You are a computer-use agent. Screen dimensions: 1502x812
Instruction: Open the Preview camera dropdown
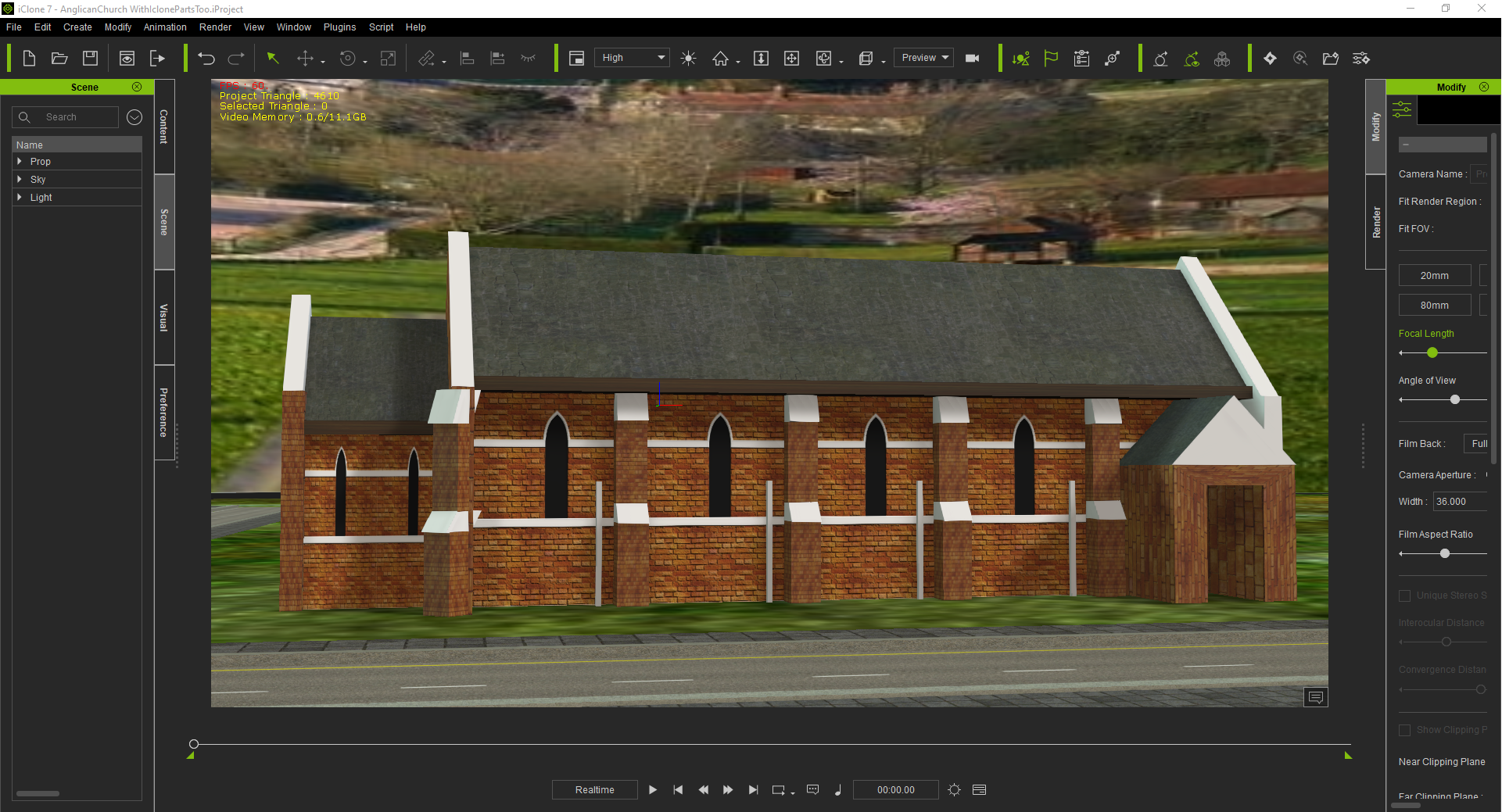[923, 58]
